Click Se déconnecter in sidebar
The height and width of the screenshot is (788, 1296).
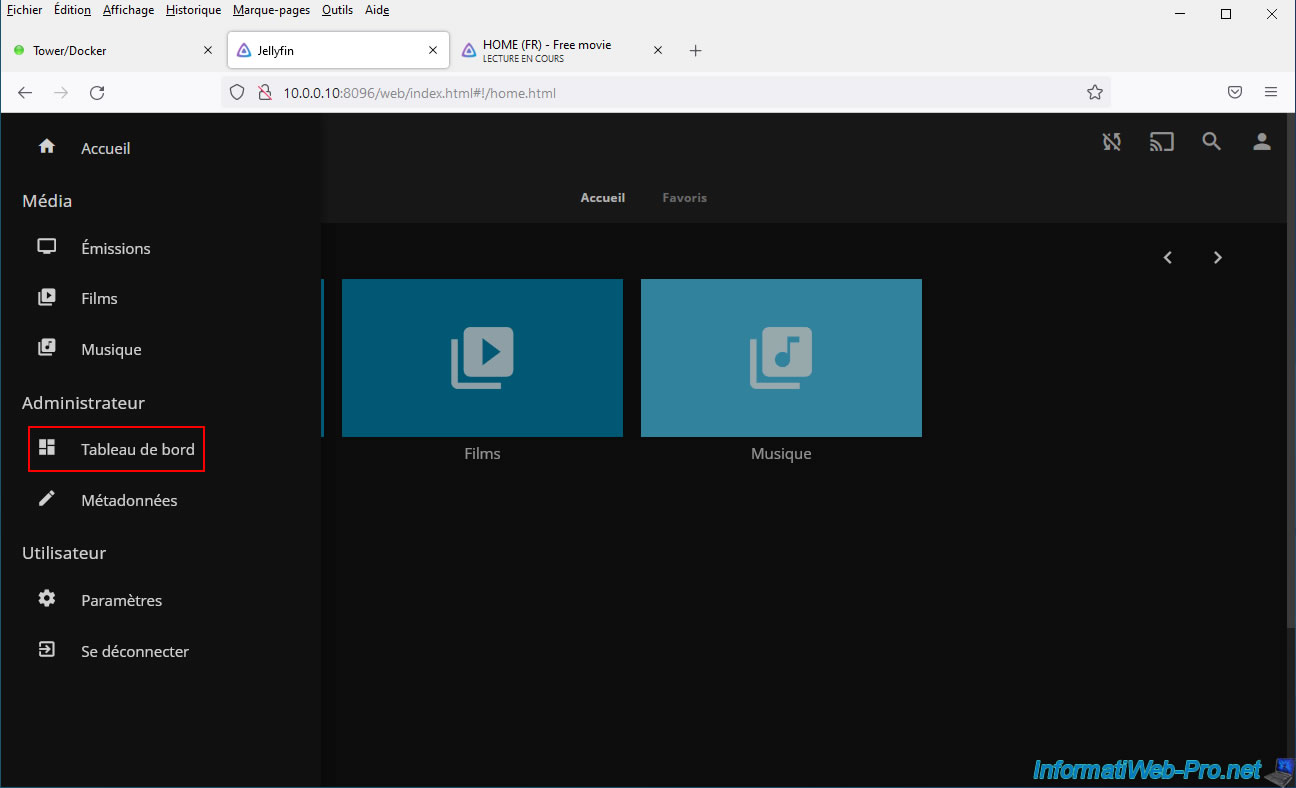pos(134,651)
